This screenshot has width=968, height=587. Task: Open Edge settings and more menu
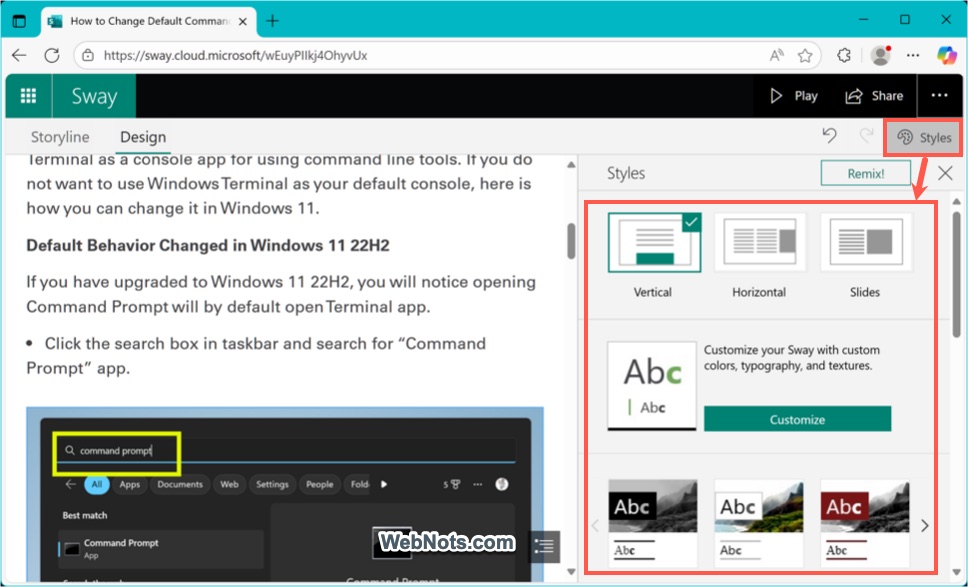(x=913, y=56)
